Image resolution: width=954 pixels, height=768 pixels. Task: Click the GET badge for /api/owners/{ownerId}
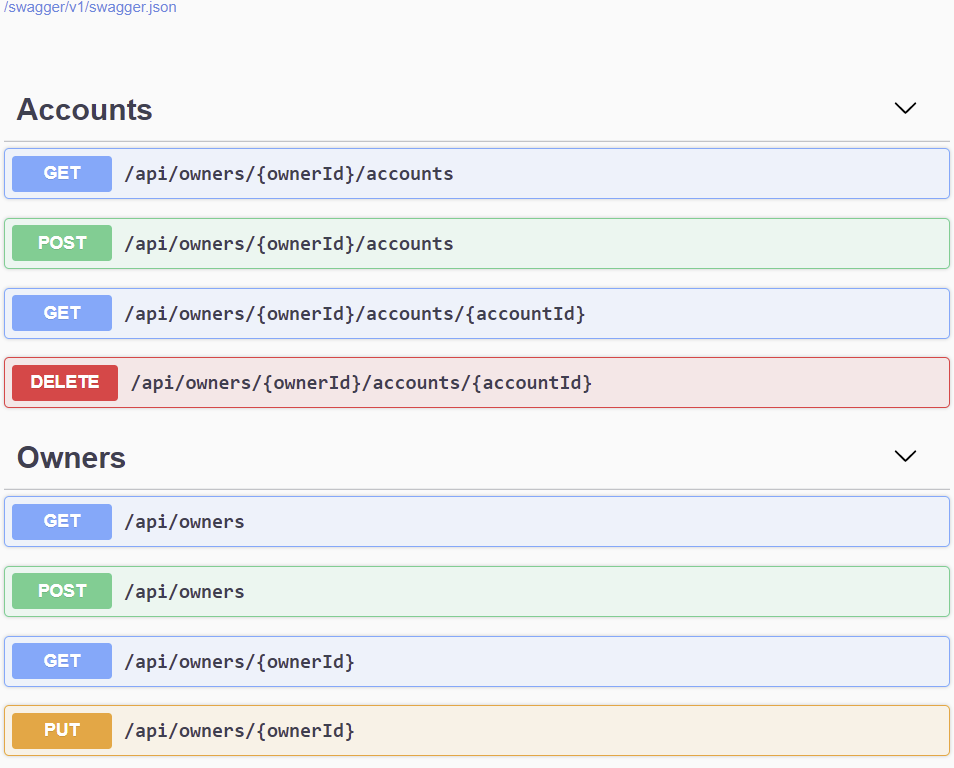tap(62, 661)
